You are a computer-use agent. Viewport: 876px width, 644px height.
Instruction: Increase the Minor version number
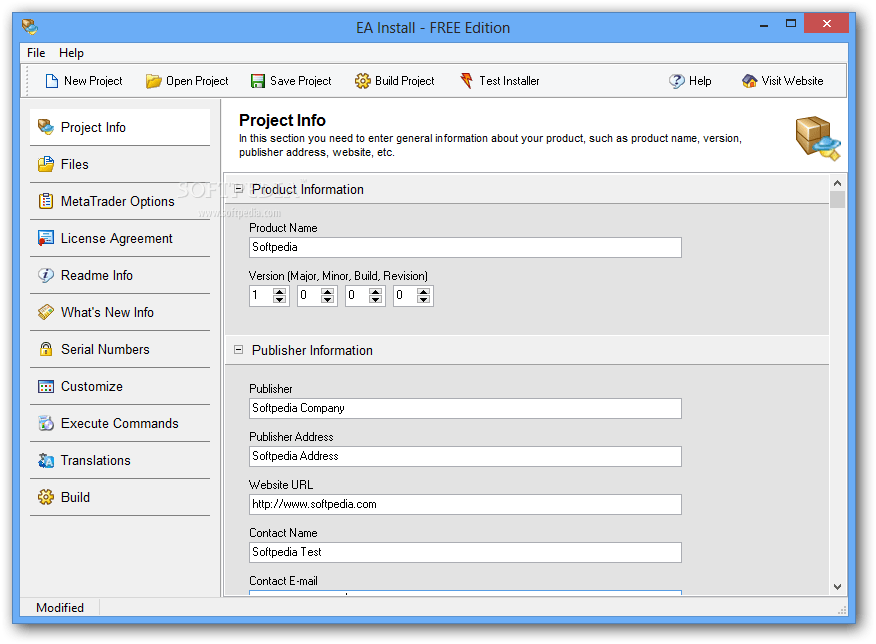pos(327,291)
